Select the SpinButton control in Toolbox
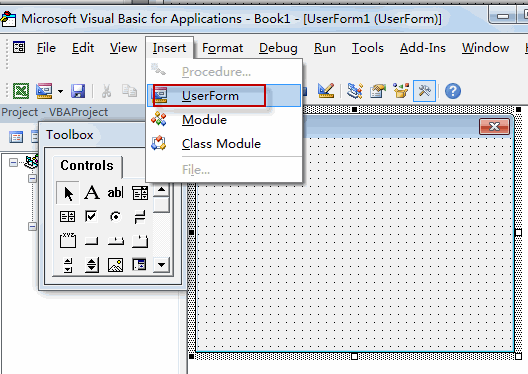 92,265
